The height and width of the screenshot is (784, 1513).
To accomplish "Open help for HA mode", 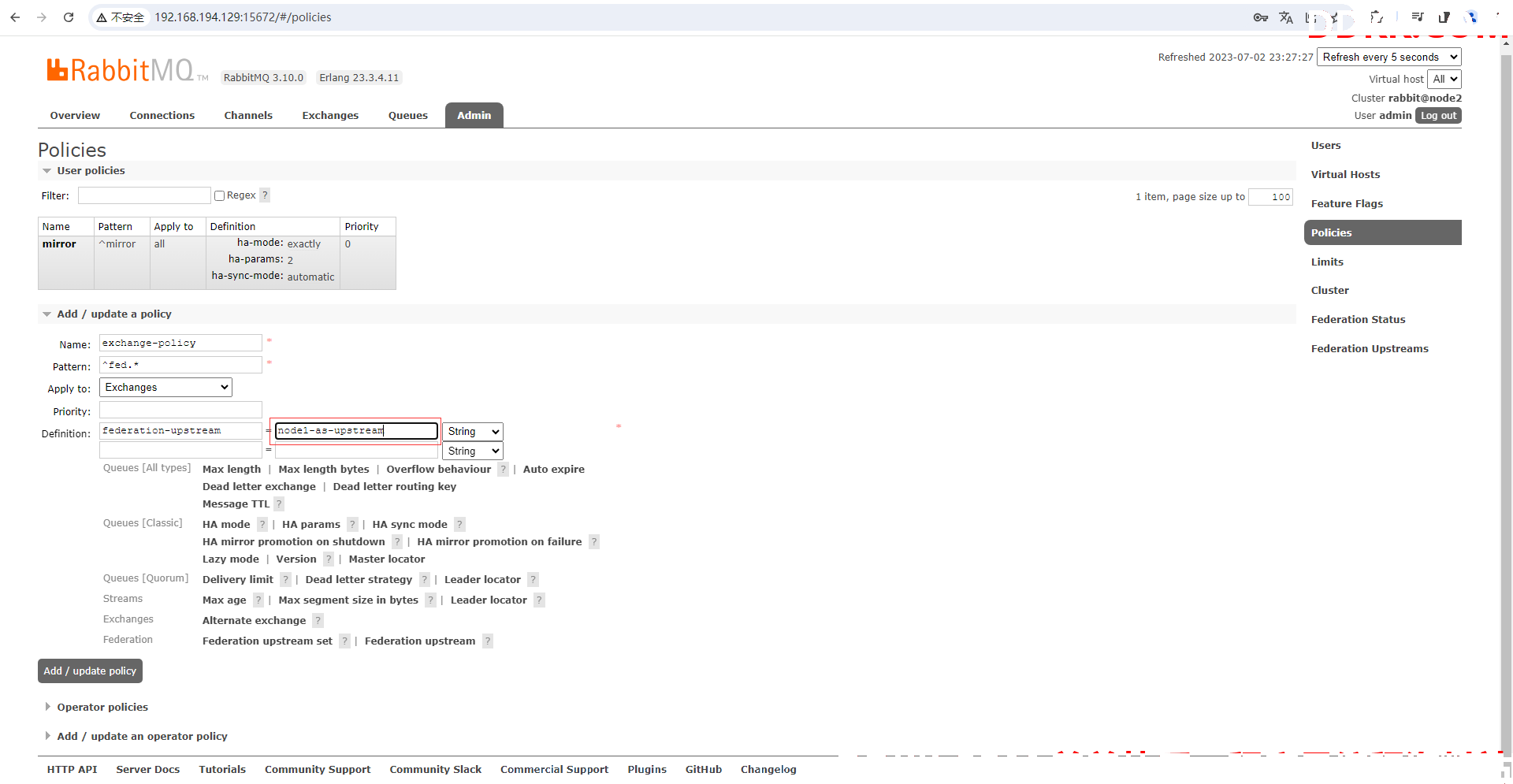I will click(x=262, y=524).
